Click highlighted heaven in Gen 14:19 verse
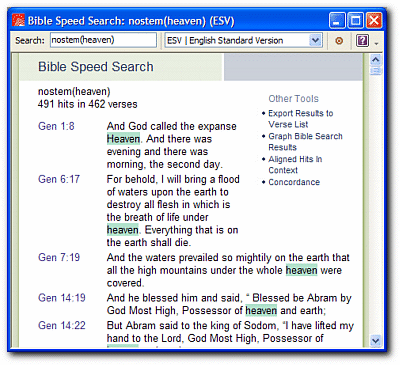The width and height of the screenshot is (400, 365). [261, 310]
